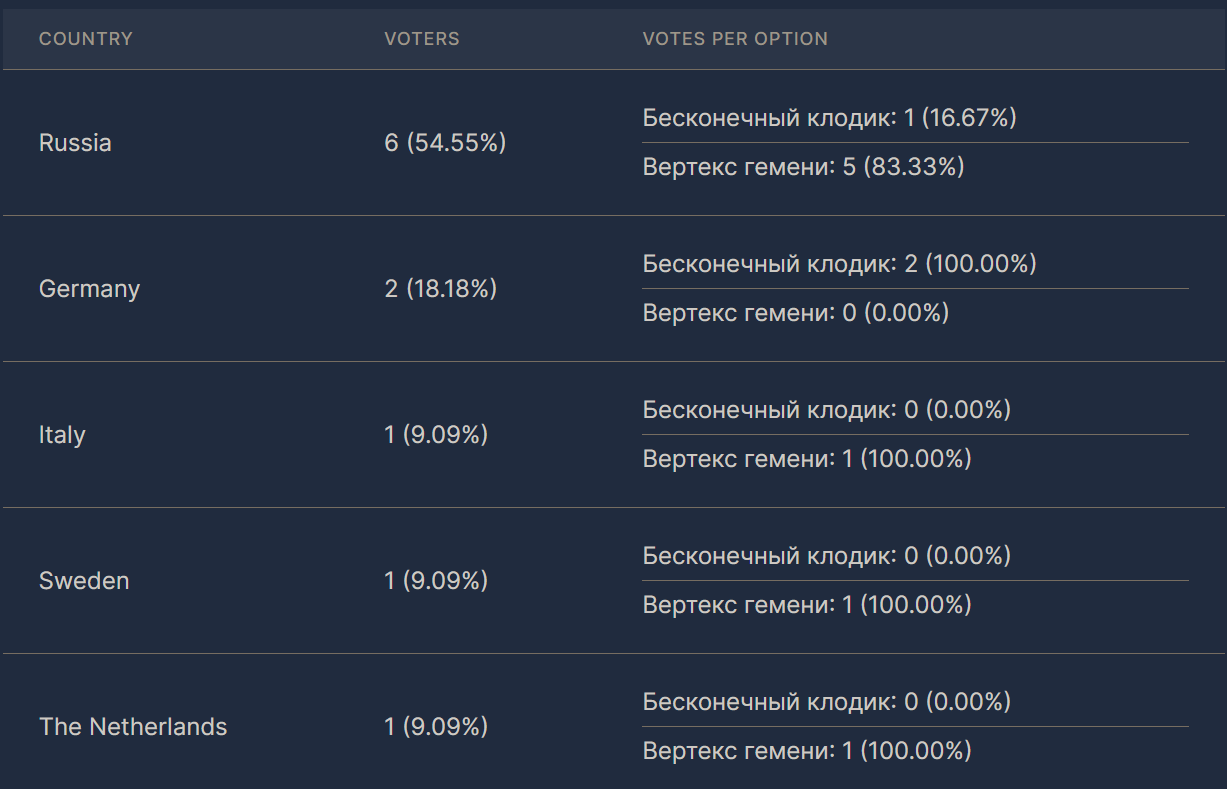1227x789 pixels.
Task: Click the VOTERS column header
Action: [x=421, y=39]
